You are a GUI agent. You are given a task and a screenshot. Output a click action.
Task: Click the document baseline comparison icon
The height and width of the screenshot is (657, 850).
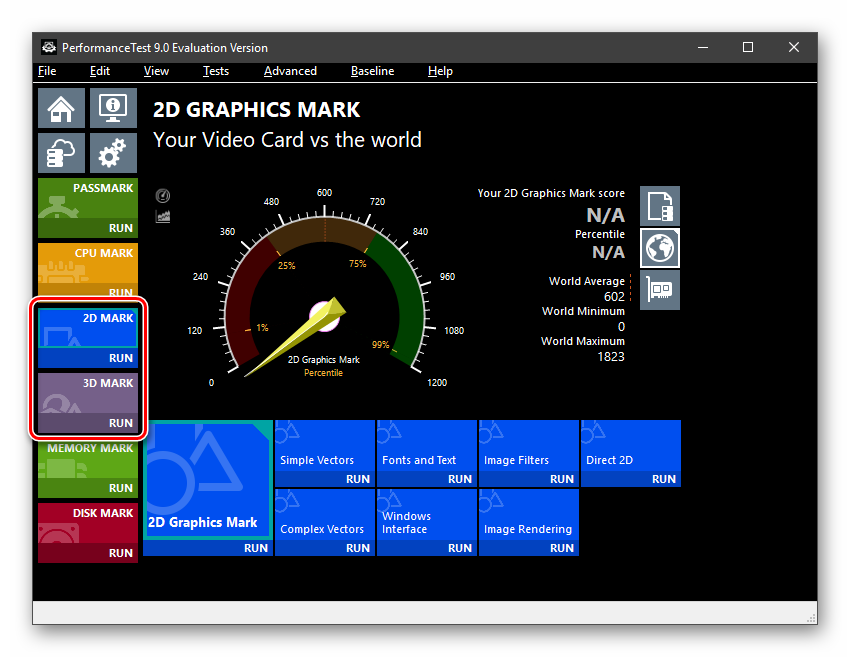(x=660, y=206)
